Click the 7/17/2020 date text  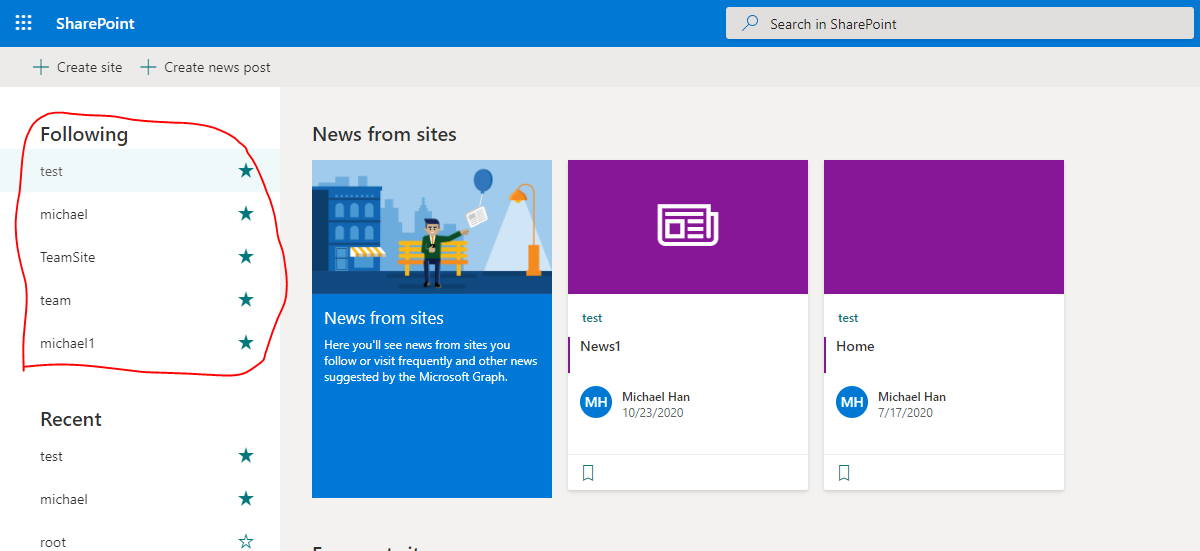pos(905,412)
